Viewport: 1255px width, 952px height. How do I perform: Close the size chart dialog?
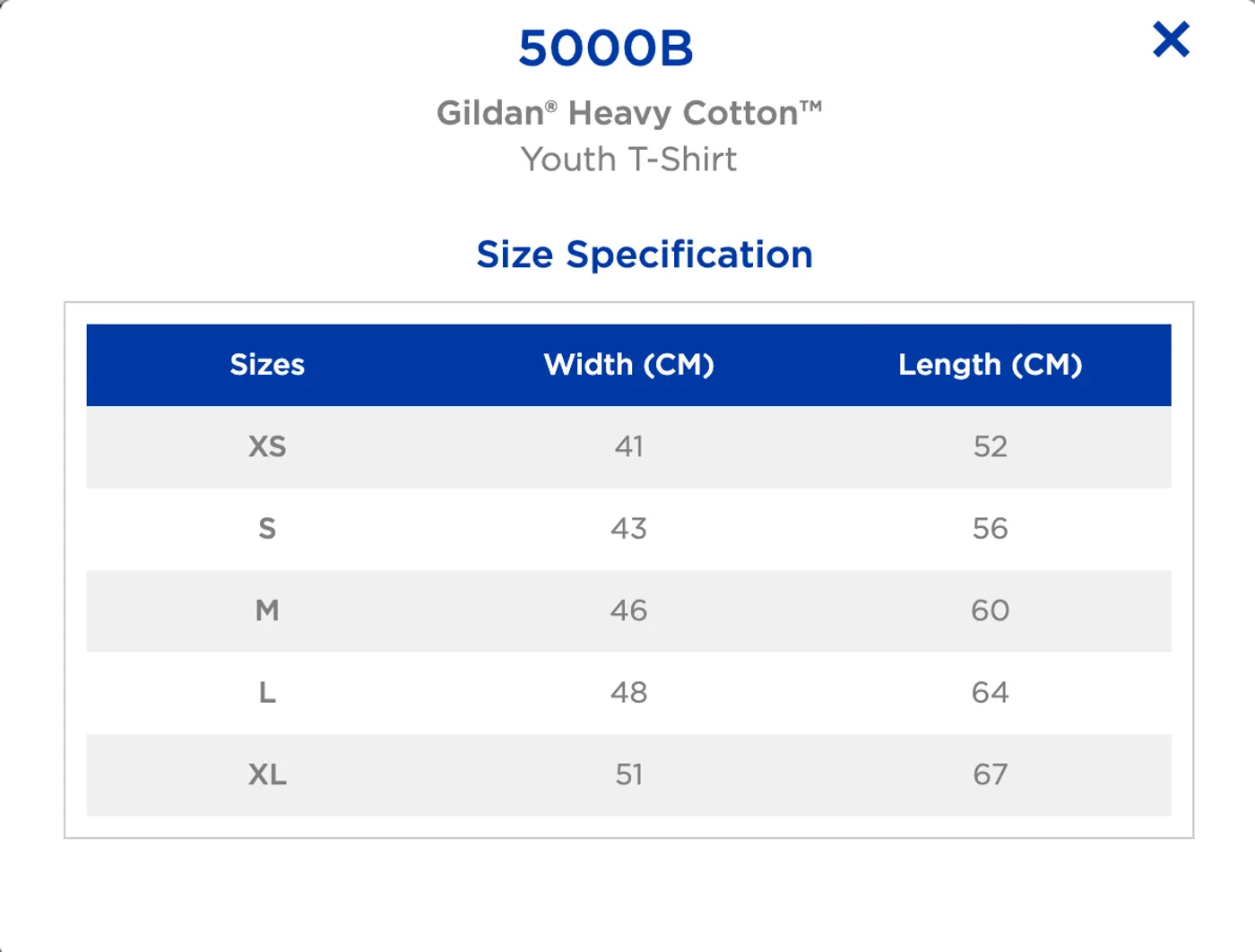tap(1169, 39)
